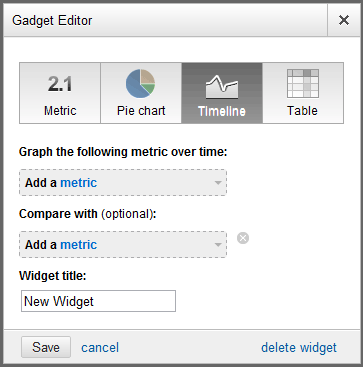Screen dimensions: 363x367
Task: Click the Timeline tab label
Action: point(222,111)
